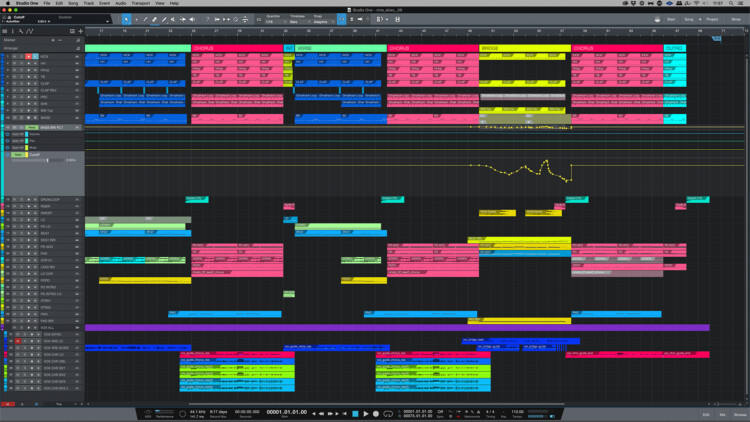Mute the BASS track
The image size is (750, 422).
tap(14, 117)
